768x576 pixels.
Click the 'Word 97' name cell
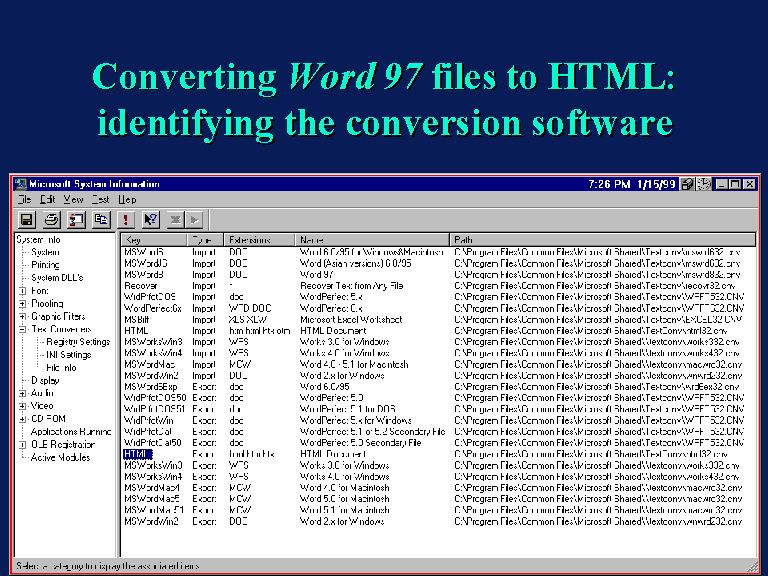(x=316, y=274)
